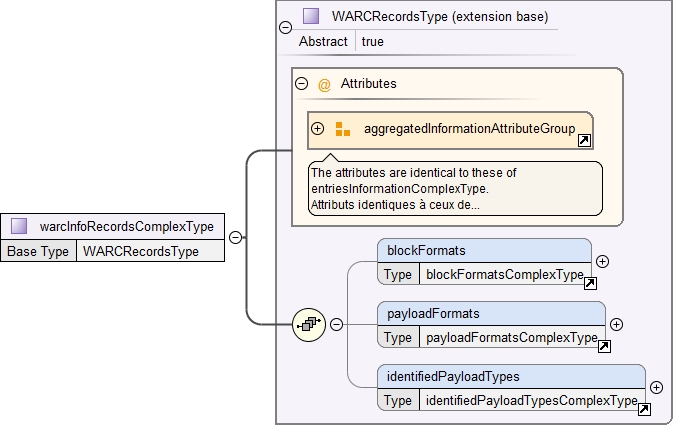Click the Abstract value true
674x426 pixels.
pyautogui.click(x=373, y=42)
